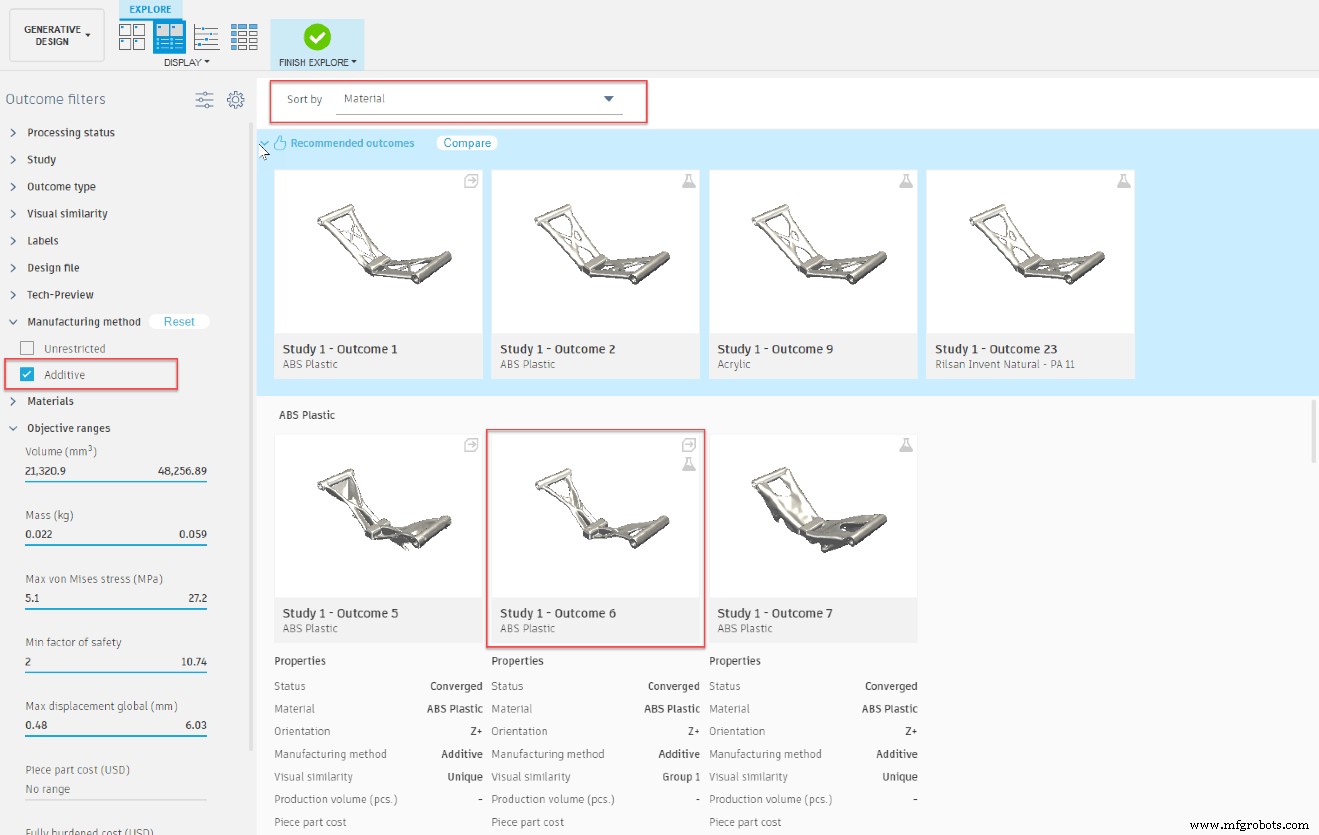Screen dimensions: 1319x835
Task: Click the experimental flask icon on Outcome 9
Action: coord(906,181)
